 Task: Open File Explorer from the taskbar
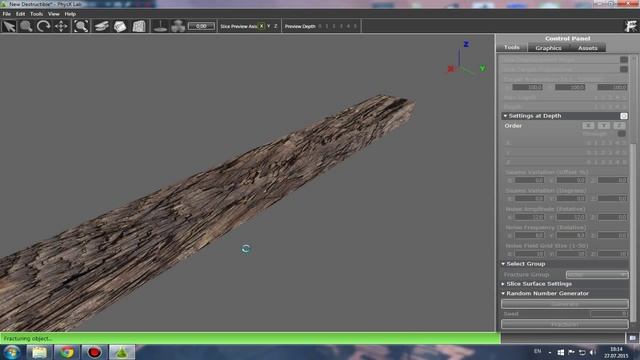(39, 352)
